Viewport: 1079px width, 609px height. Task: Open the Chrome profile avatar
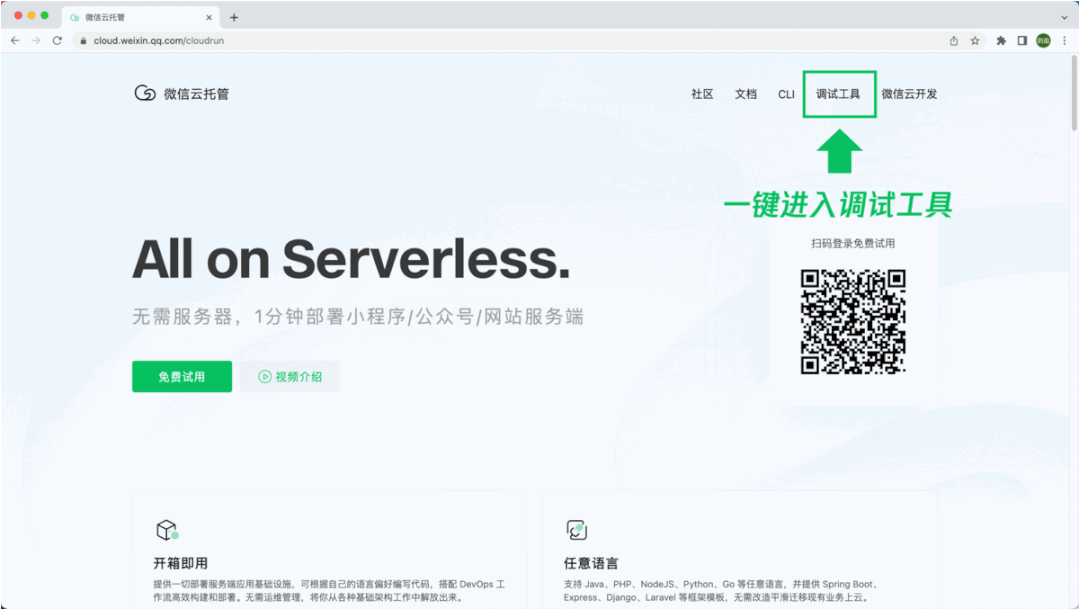click(1043, 41)
